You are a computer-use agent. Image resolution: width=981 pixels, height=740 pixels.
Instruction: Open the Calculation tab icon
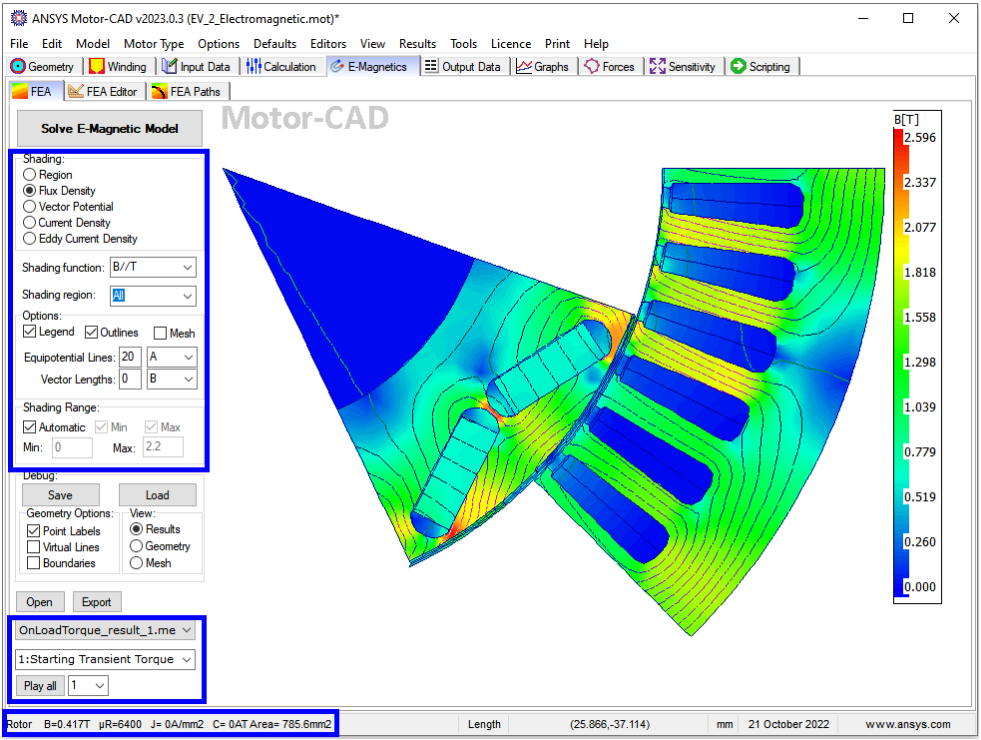click(253, 66)
